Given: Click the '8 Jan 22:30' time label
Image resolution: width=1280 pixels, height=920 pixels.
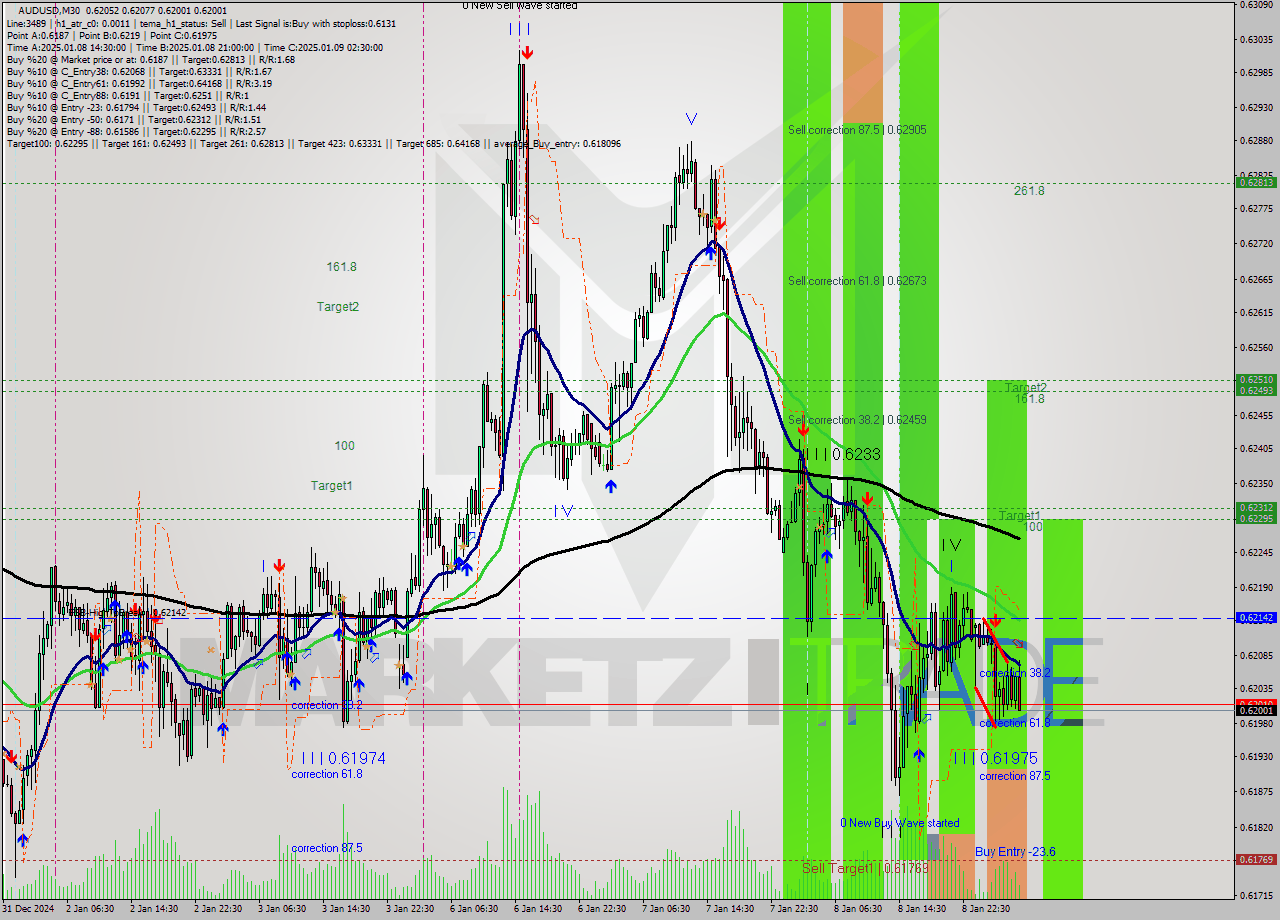Looking at the screenshot, I should [985, 909].
